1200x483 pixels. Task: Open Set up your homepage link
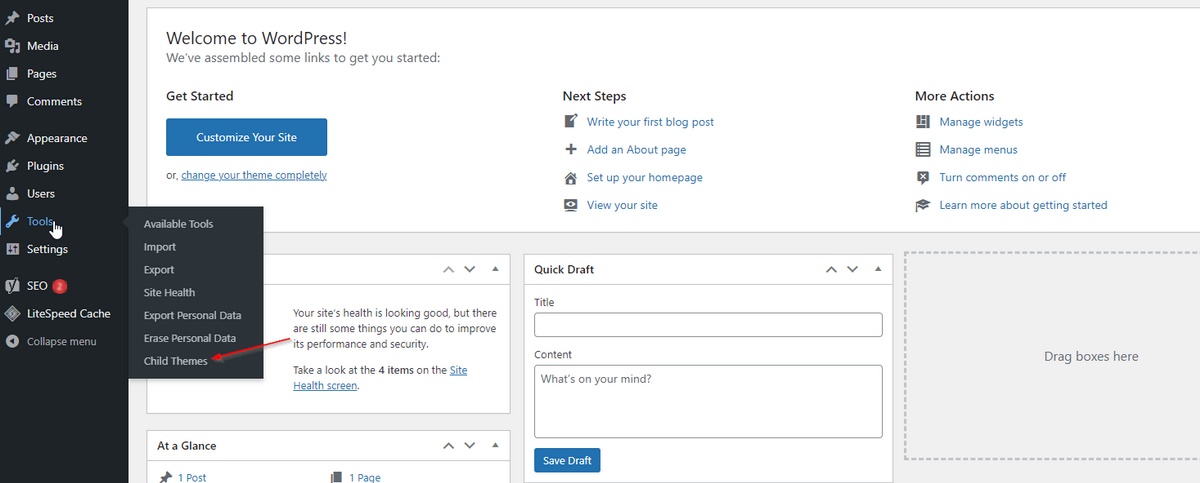click(x=645, y=177)
